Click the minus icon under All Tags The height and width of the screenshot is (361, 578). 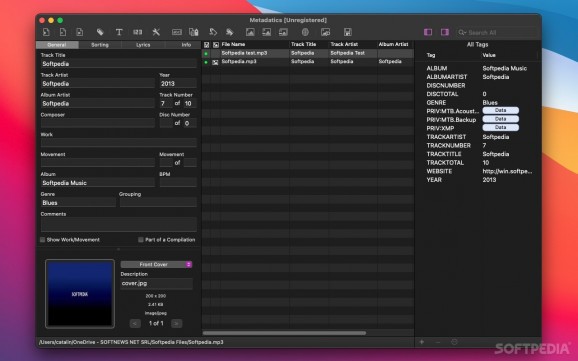point(438,342)
